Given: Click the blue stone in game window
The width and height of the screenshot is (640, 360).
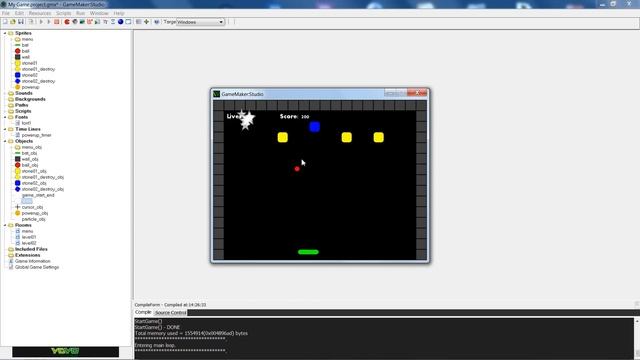Looking at the screenshot, I should tap(314, 127).
